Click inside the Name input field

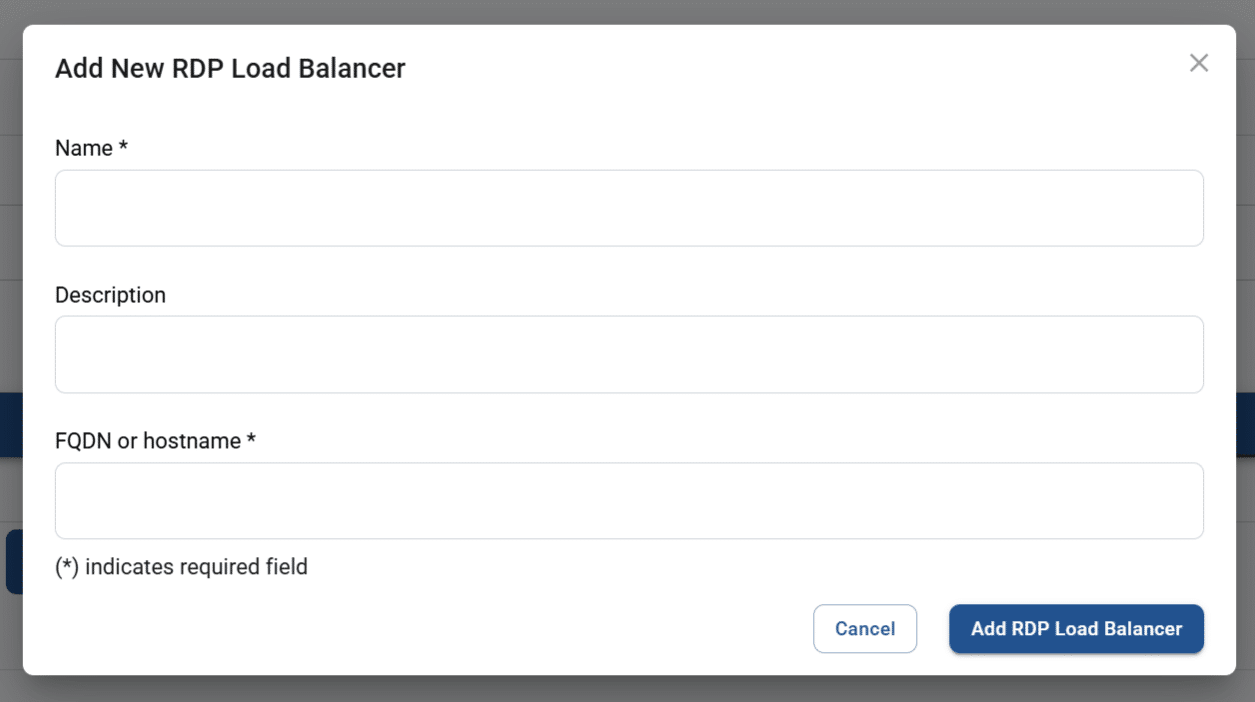click(x=628, y=208)
